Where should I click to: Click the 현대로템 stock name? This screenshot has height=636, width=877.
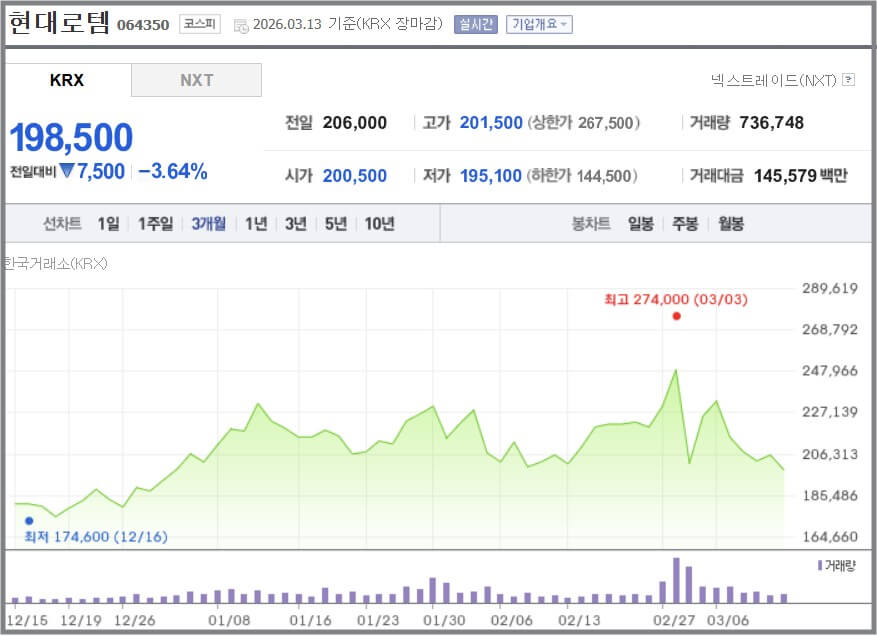point(59,23)
